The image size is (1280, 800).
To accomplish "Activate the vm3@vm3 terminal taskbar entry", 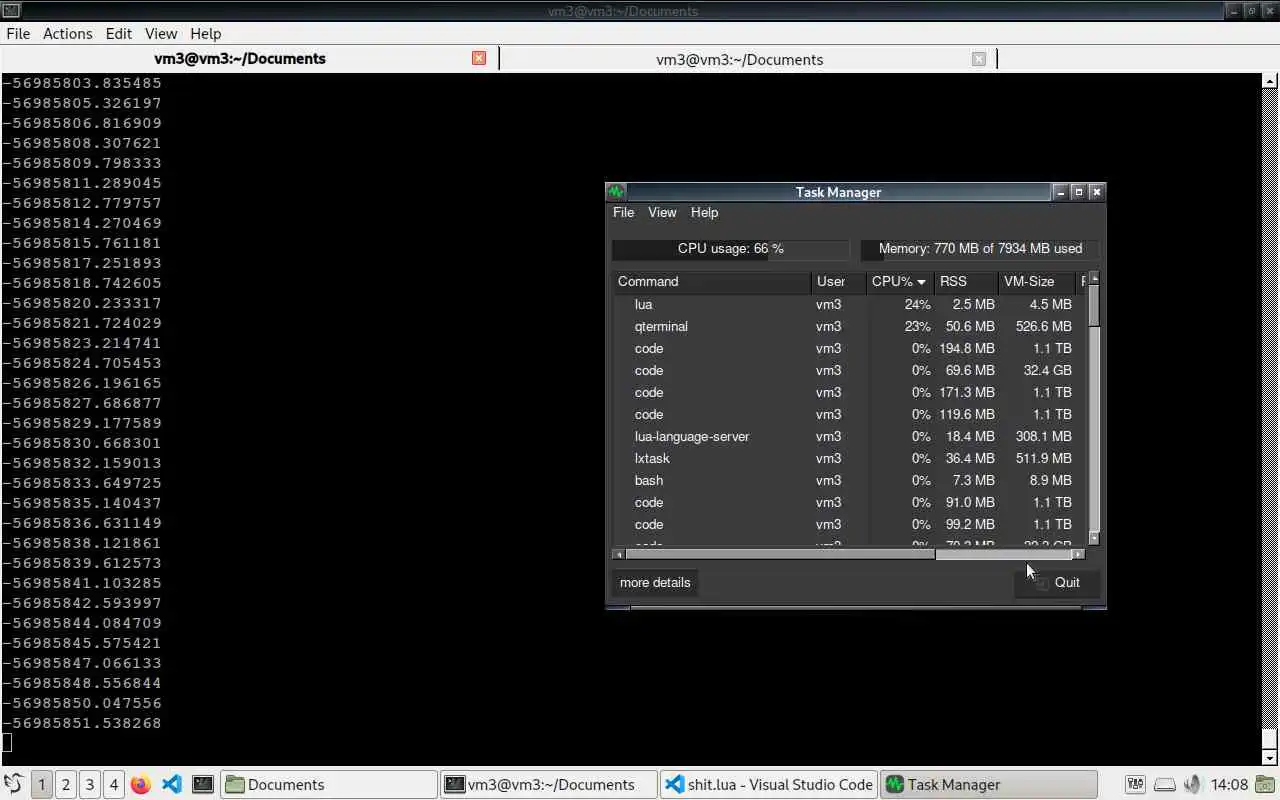I will pos(549,784).
